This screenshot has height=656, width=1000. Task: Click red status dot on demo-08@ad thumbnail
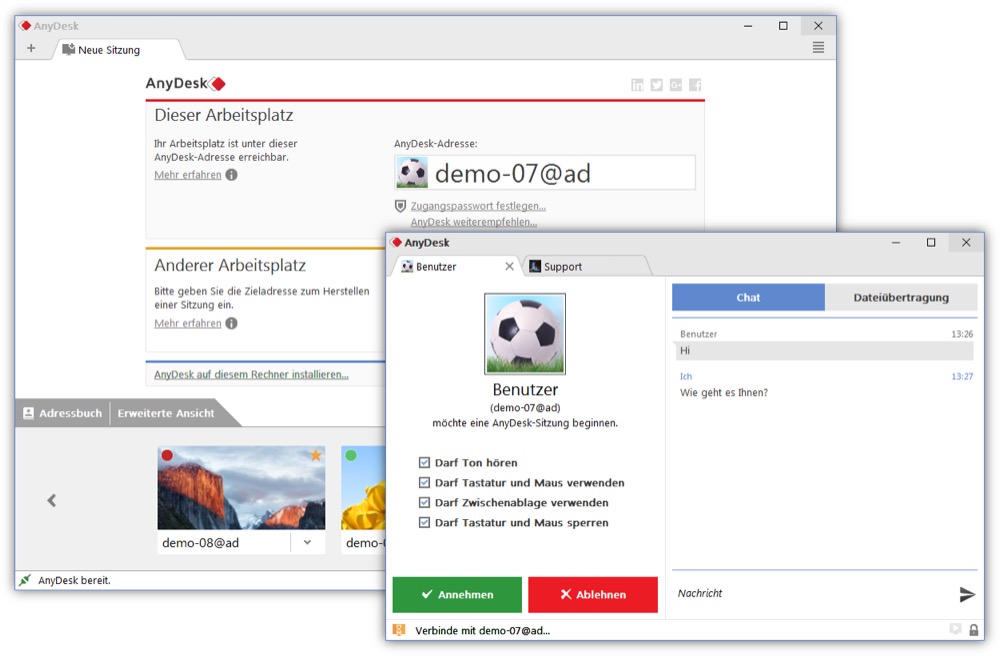pyautogui.click(x=167, y=455)
